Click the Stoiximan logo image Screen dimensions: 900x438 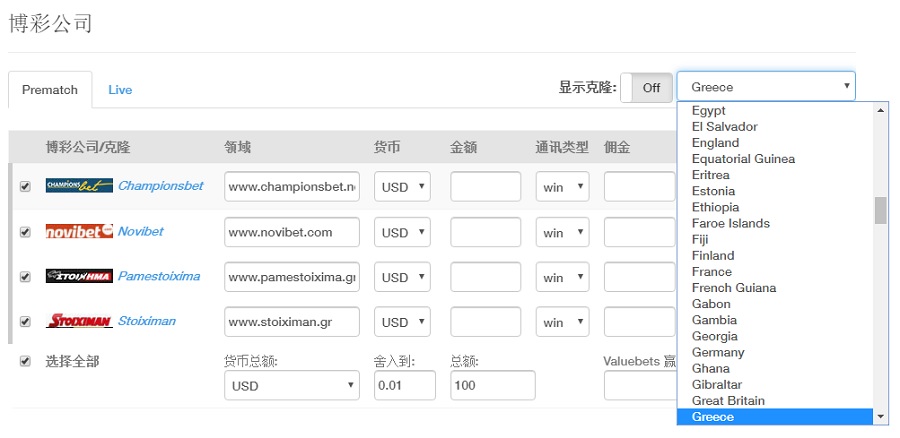[x=79, y=321]
